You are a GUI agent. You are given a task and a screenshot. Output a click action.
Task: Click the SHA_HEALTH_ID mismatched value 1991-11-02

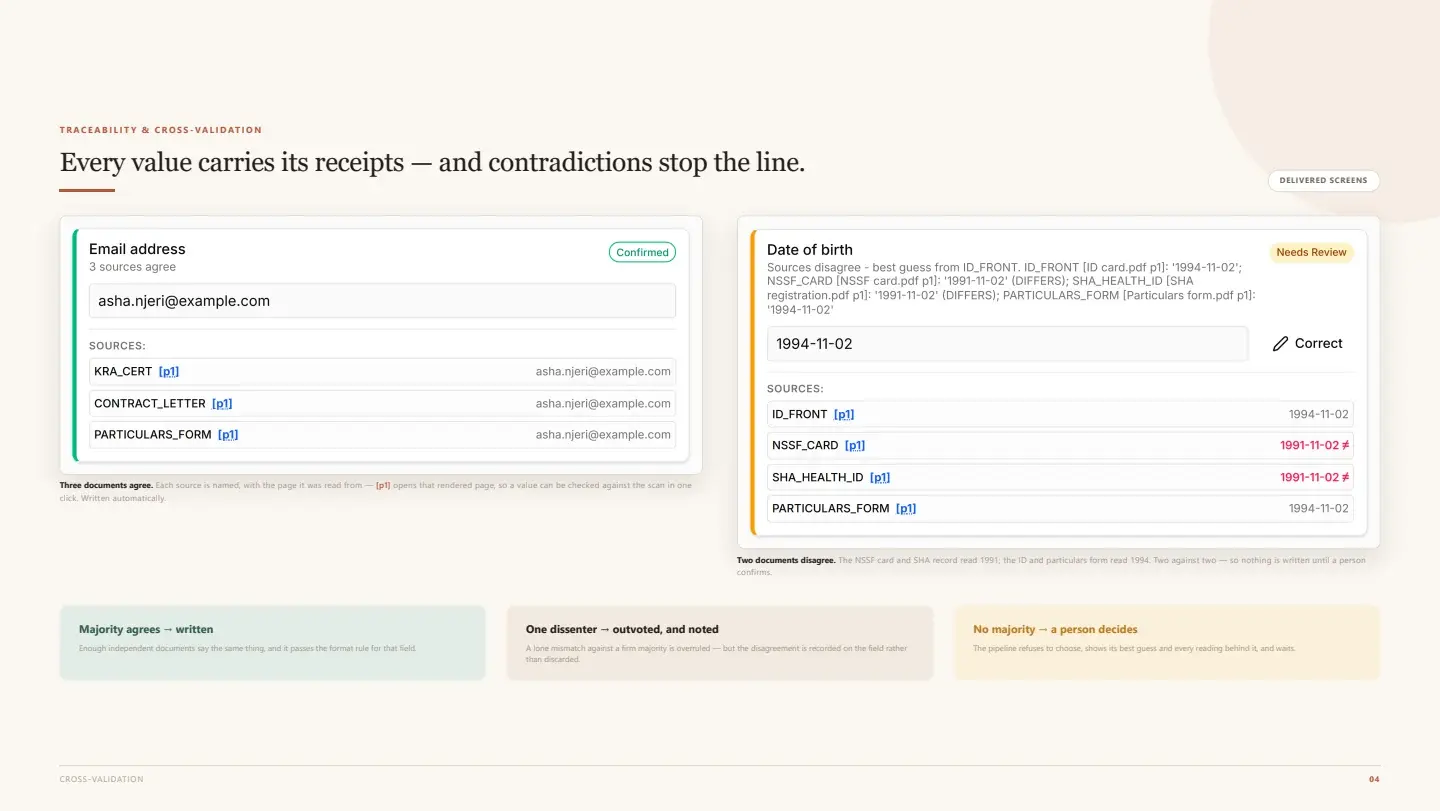click(x=1314, y=477)
